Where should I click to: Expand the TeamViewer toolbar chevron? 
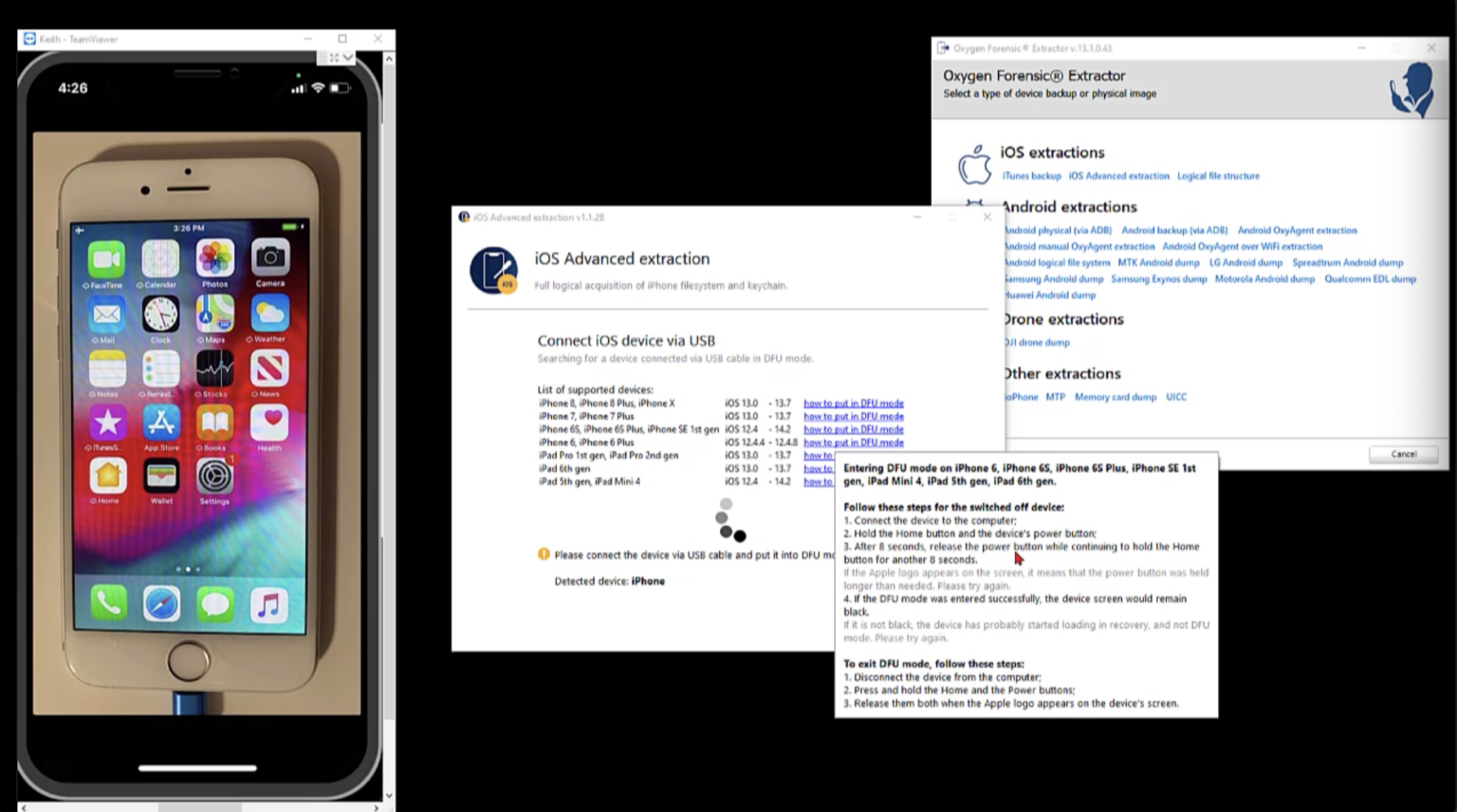(x=348, y=58)
